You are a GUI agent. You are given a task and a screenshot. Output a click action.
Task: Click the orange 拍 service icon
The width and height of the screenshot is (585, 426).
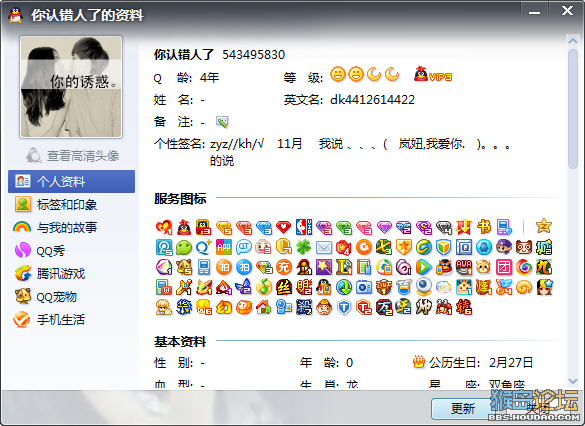[x=224, y=267]
